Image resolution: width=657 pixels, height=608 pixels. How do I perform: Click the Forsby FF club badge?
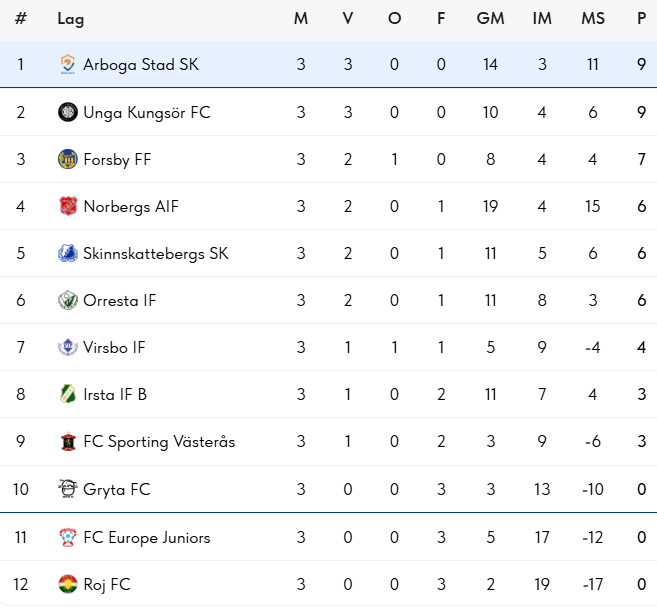(x=67, y=159)
